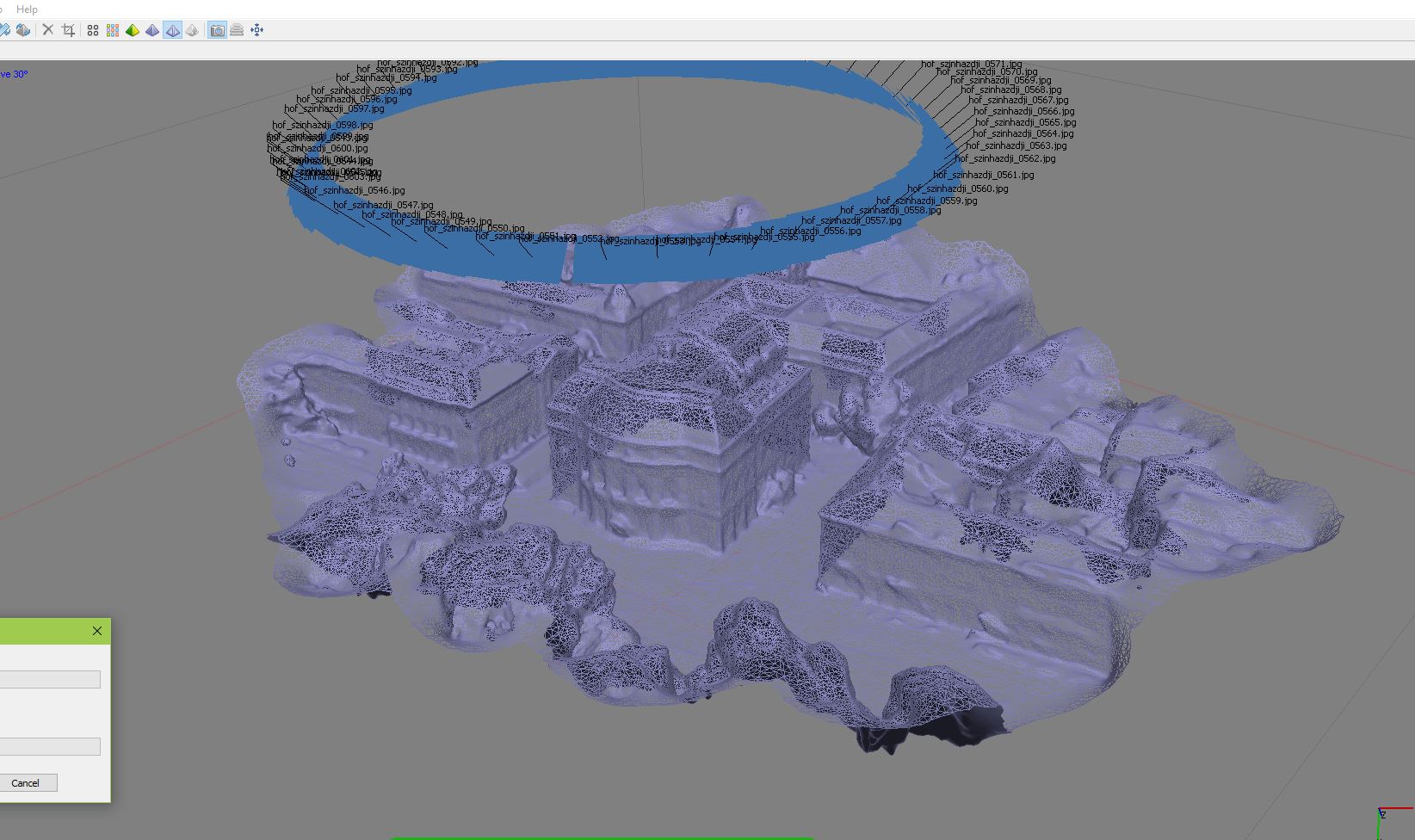This screenshot has height=840, width=1415.
Task: Click camera label hof_szinhazdji_0598.jpg
Action: [323, 126]
